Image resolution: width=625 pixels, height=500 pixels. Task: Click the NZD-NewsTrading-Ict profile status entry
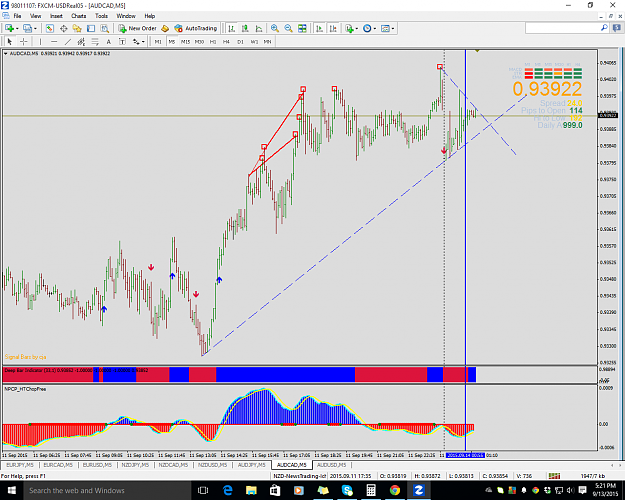pos(299,476)
